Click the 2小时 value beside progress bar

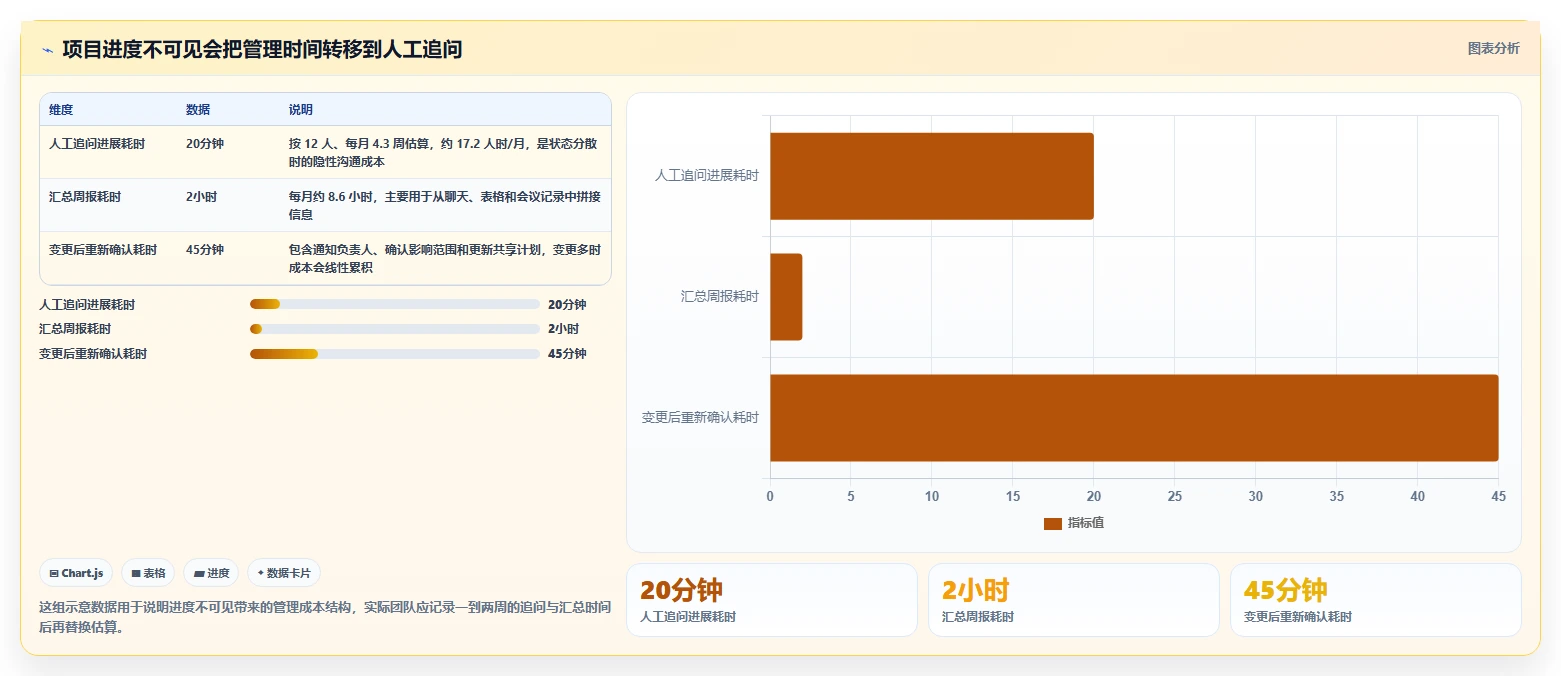point(563,329)
